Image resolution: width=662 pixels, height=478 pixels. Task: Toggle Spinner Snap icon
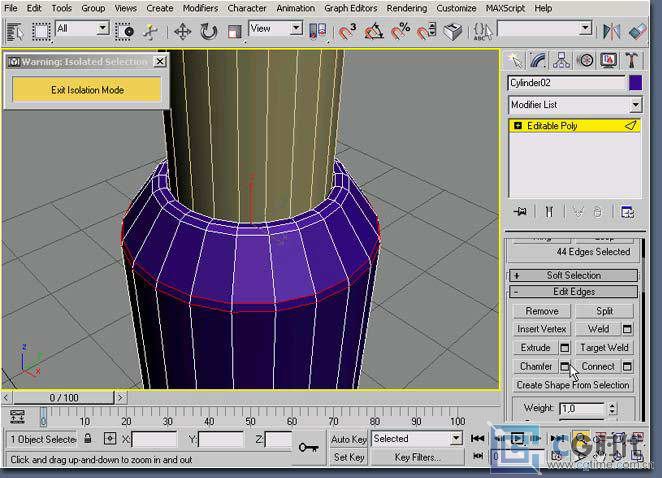[x=426, y=32]
